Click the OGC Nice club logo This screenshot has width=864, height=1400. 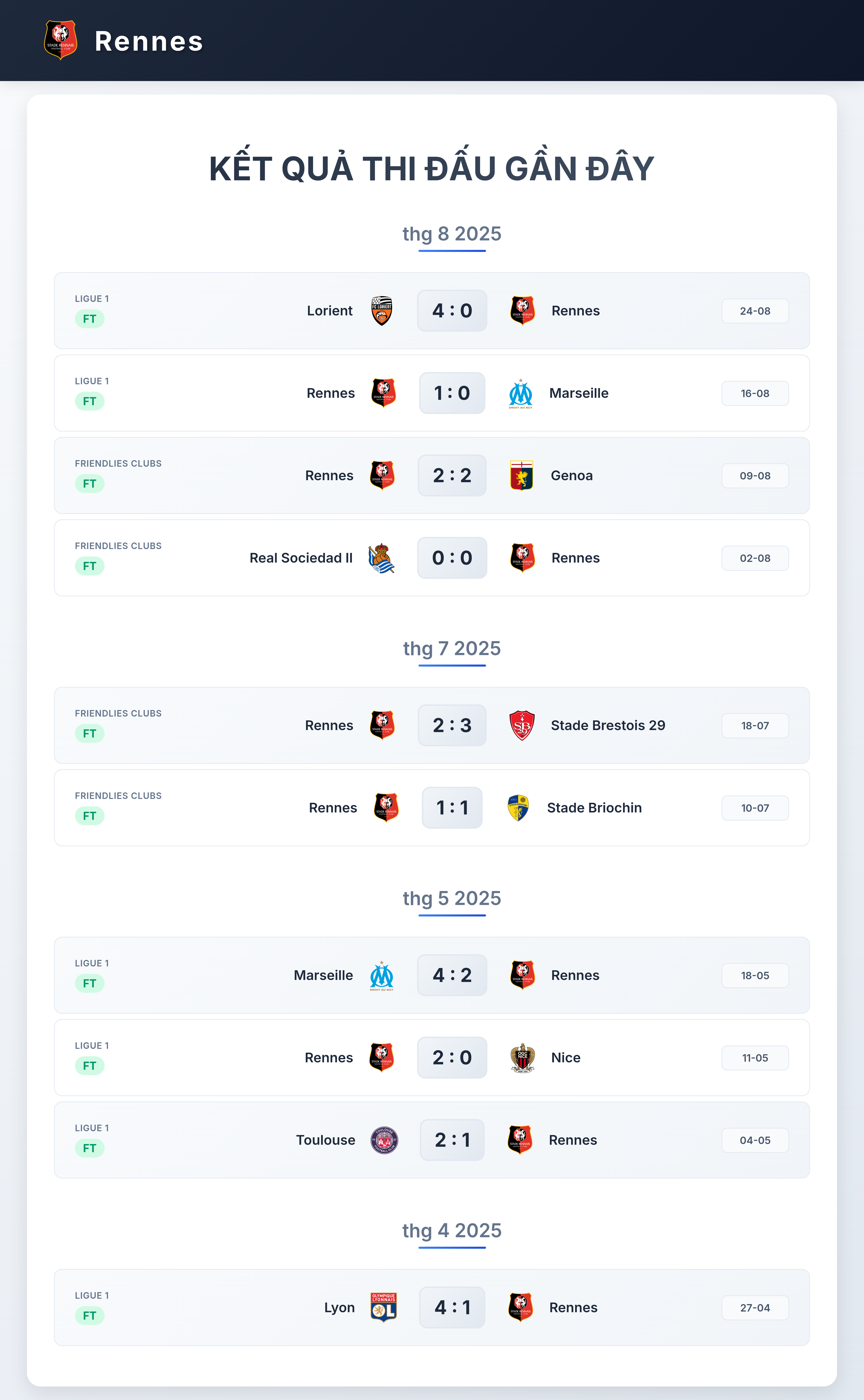tap(522, 1058)
